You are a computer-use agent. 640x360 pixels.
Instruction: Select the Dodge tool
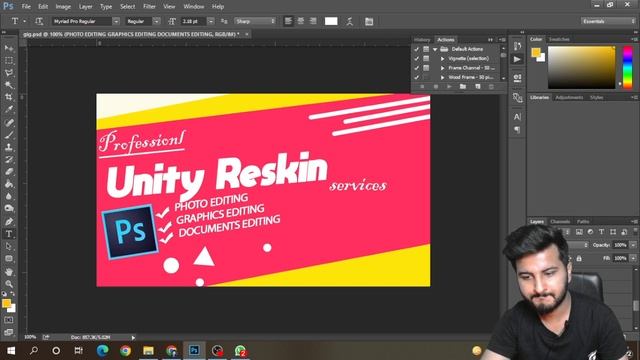pos(9,209)
